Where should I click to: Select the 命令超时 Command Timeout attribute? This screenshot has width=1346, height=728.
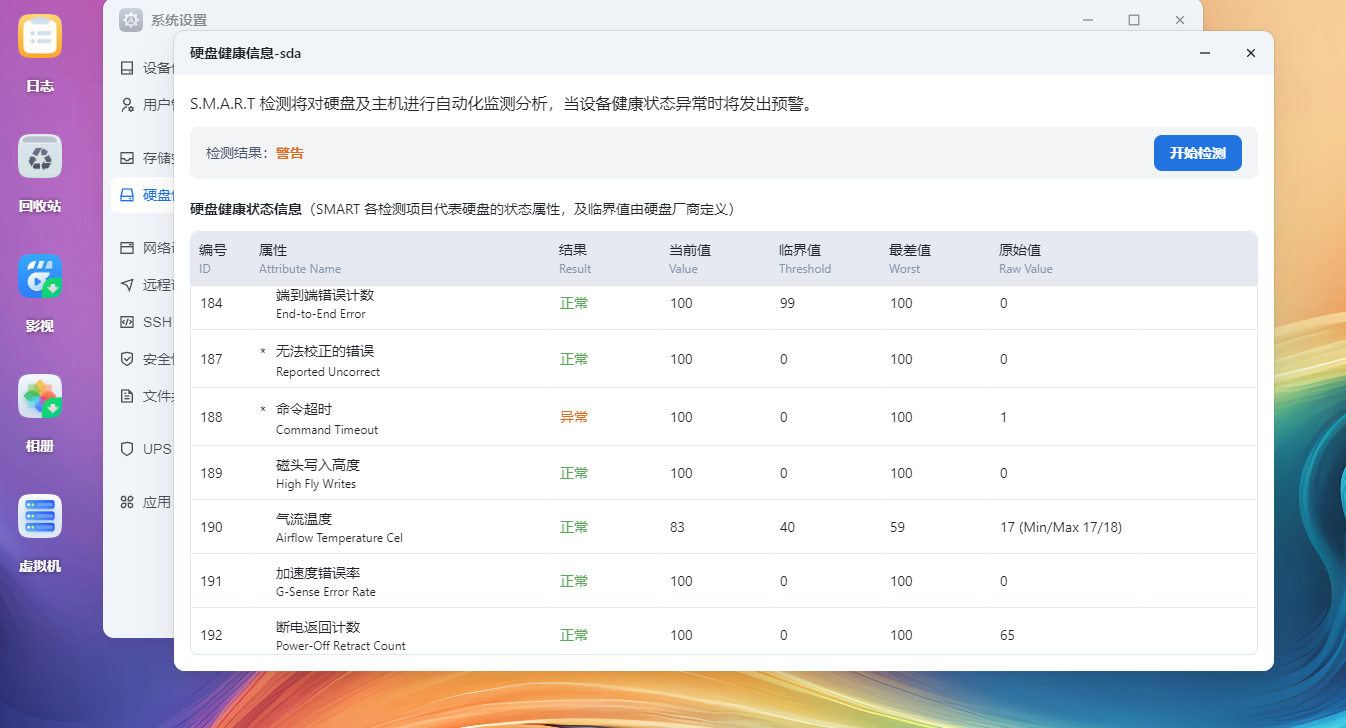pos(327,419)
